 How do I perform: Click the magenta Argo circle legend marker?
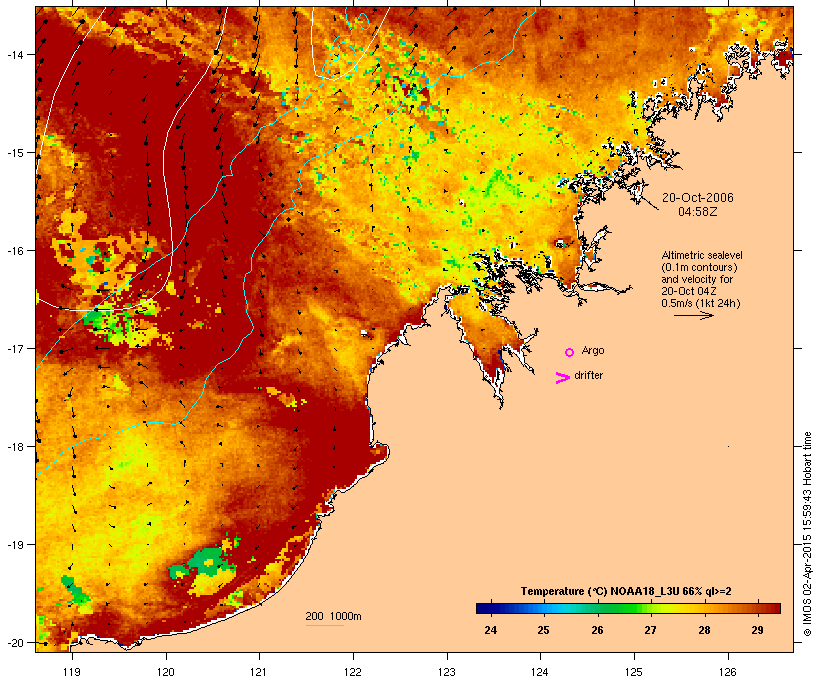click(570, 352)
